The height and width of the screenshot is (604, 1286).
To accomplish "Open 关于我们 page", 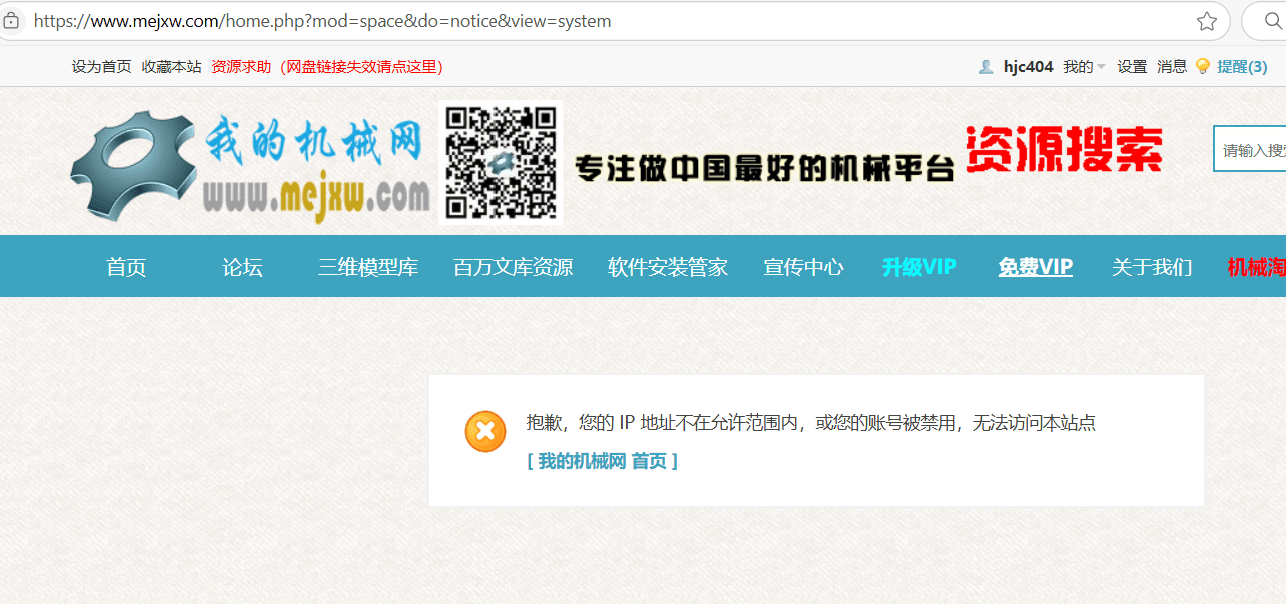I will click(x=1152, y=267).
